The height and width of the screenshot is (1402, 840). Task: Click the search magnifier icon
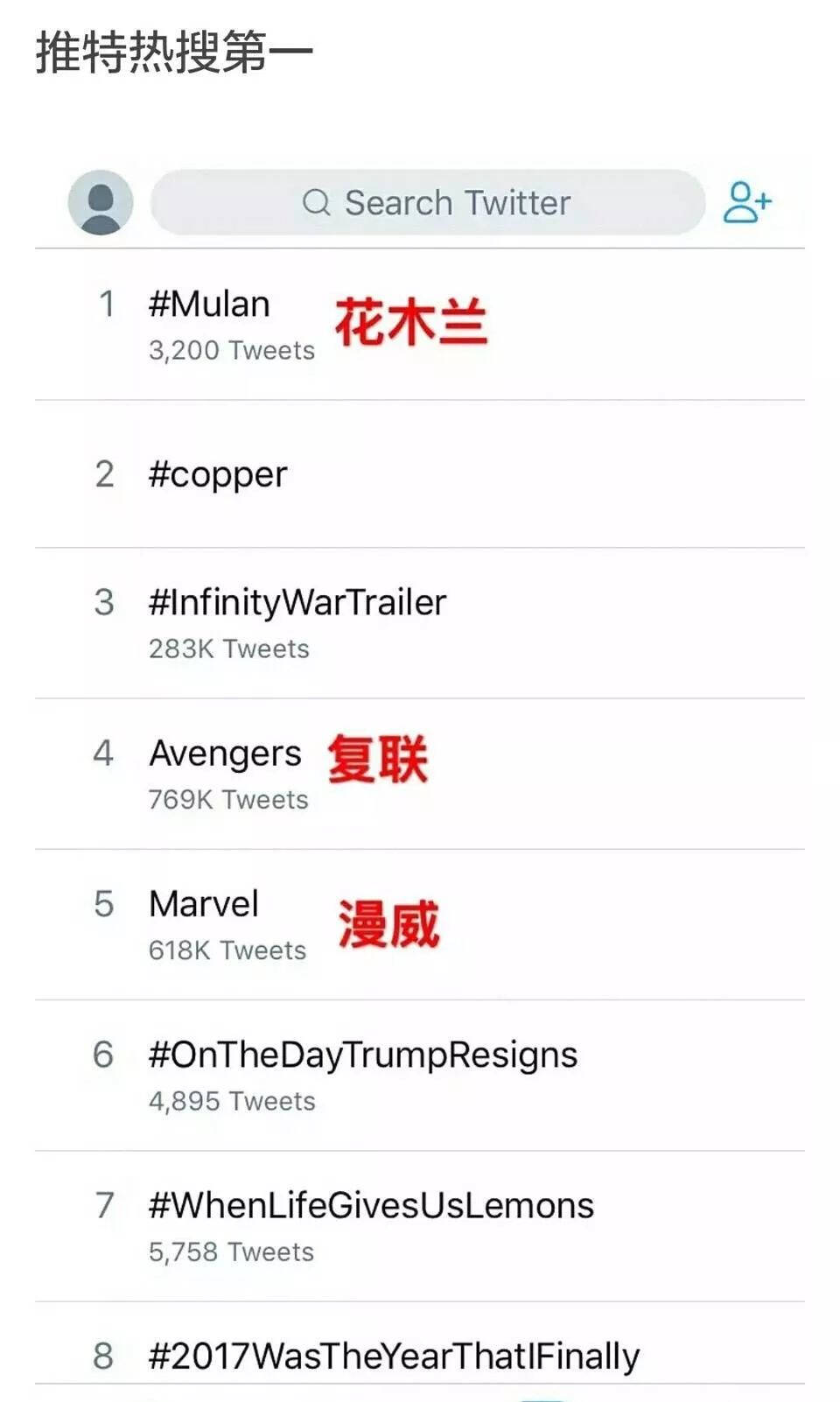point(316,203)
